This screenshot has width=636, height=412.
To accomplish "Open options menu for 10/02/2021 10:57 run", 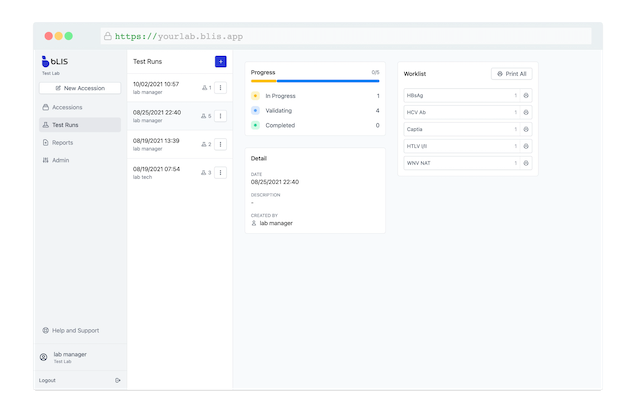I will pyautogui.click(x=220, y=88).
